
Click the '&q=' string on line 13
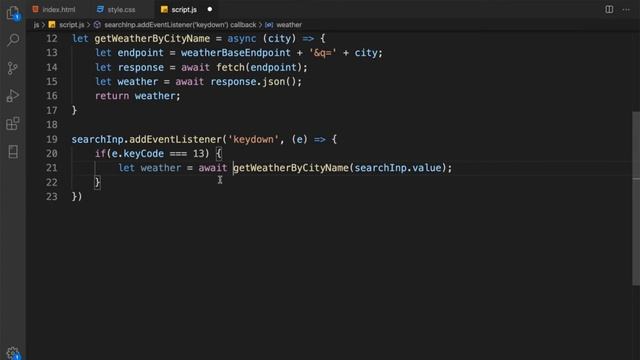(323, 53)
